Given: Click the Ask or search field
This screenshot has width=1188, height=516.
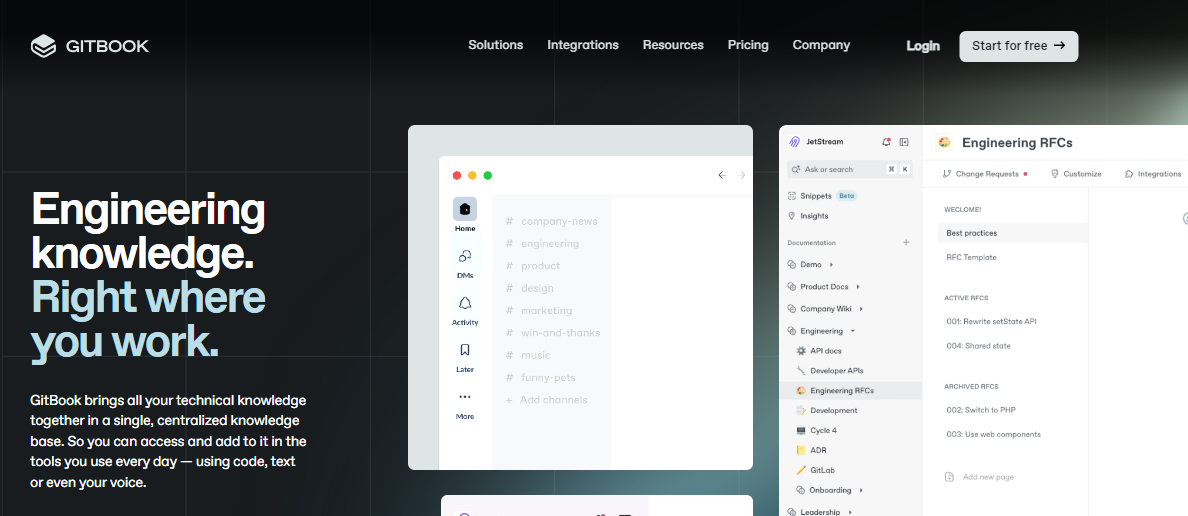Looking at the screenshot, I should (x=832, y=169).
